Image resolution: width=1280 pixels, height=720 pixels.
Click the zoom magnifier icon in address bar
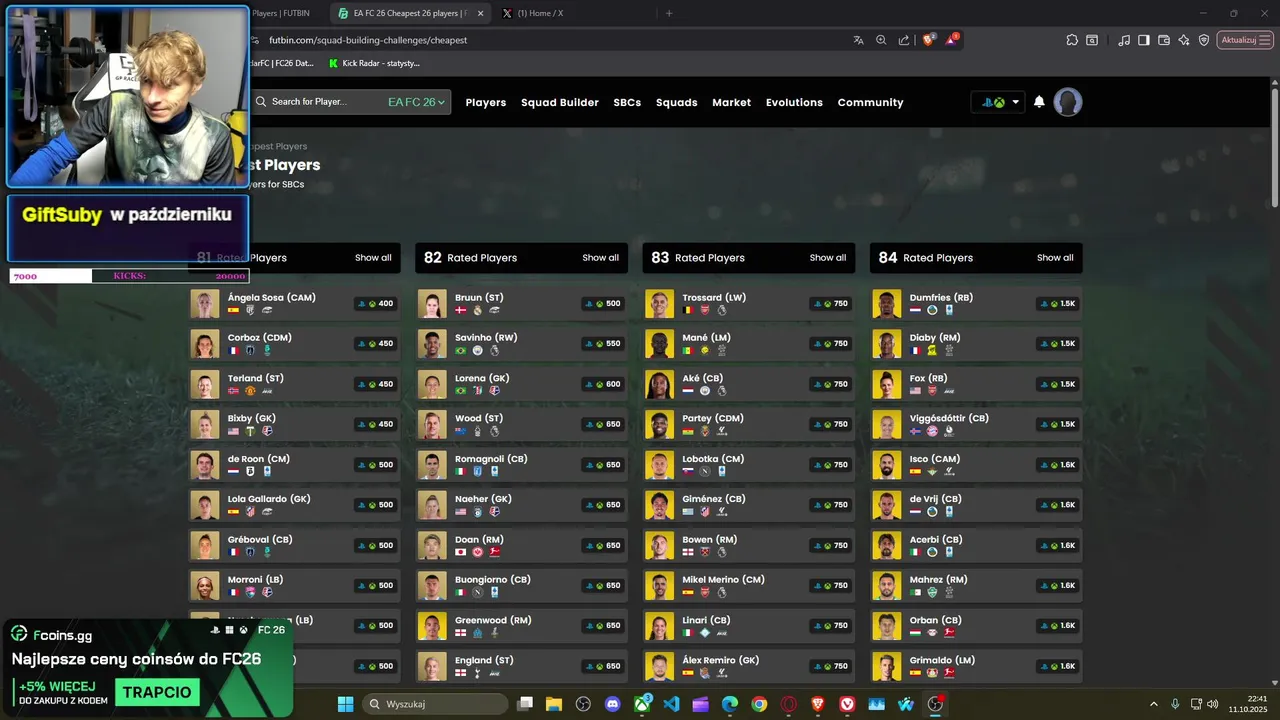(881, 40)
